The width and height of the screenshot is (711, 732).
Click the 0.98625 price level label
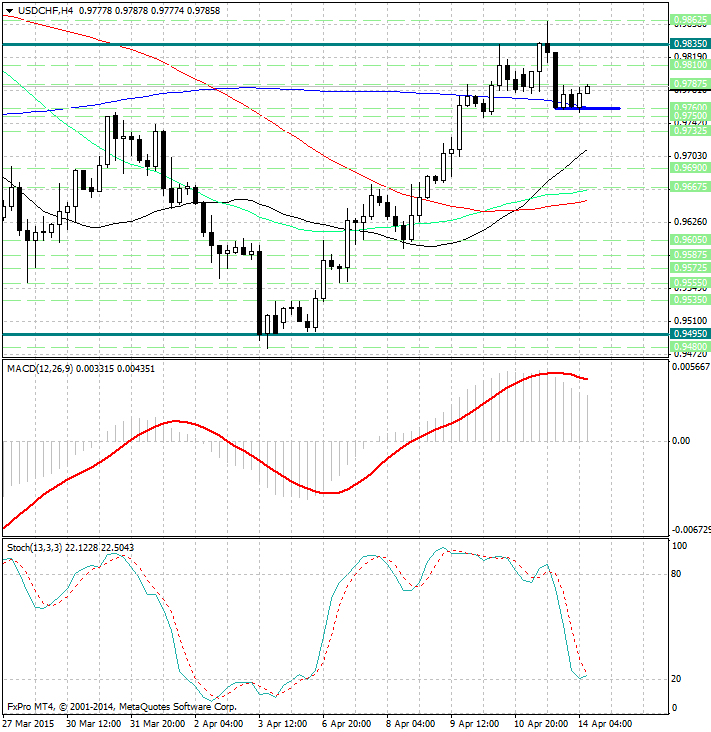coord(691,20)
